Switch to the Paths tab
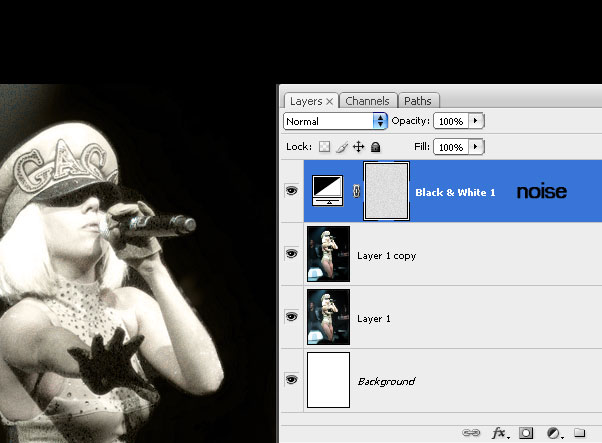Image resolution: width=602 pixels, height=443 pixels. coord(418,101)
